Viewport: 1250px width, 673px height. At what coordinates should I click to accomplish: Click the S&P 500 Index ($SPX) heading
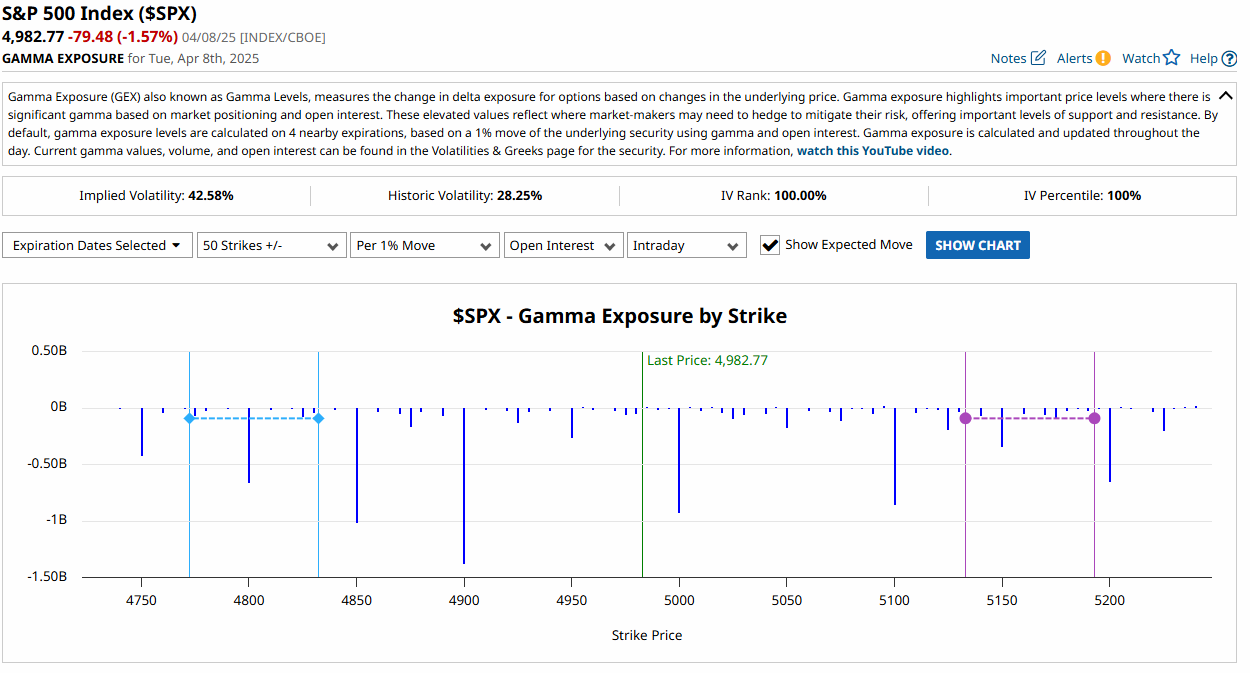point(99,14)
